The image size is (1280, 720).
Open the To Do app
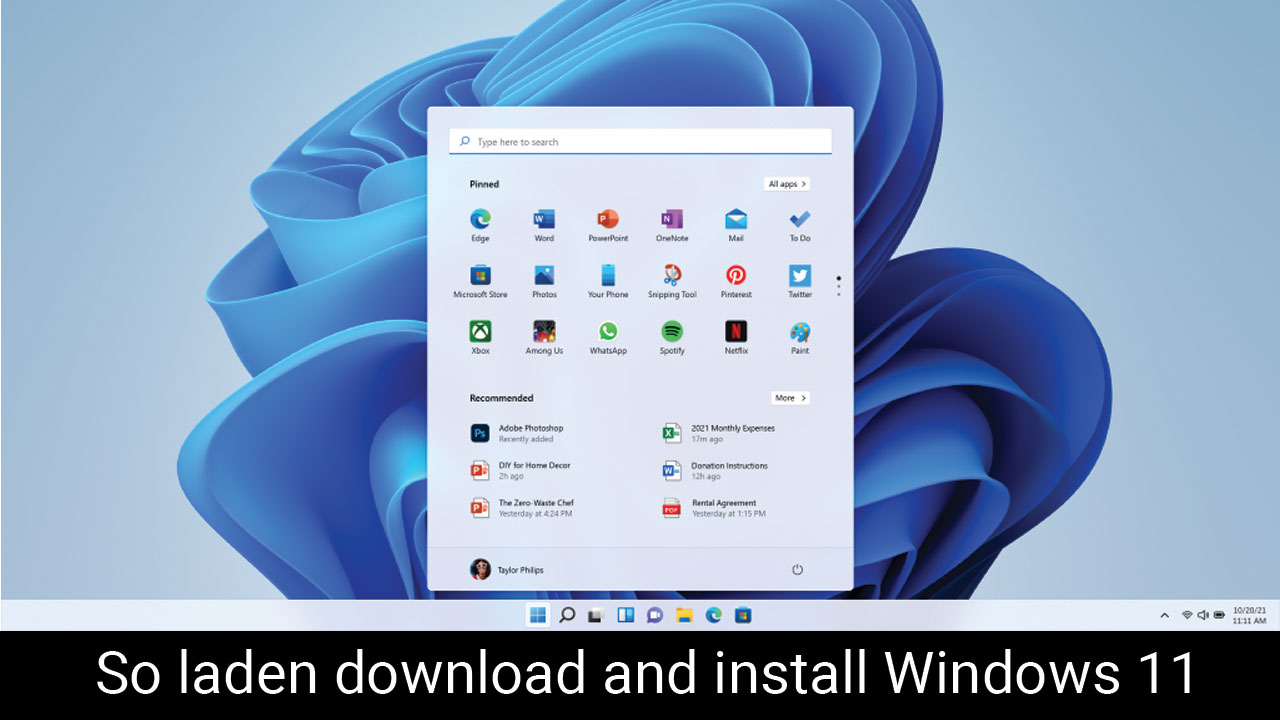800,225
